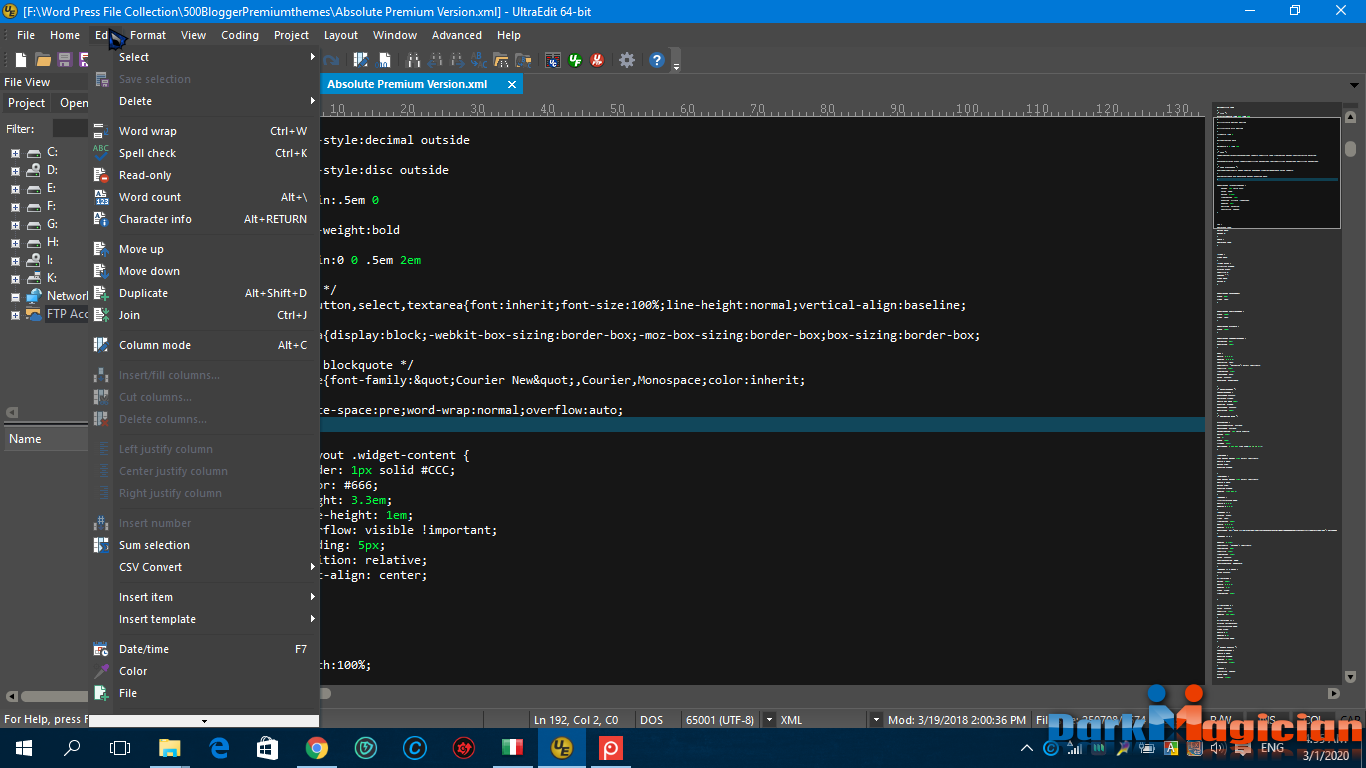Launch UltraCompare from the toolbar
Viewport: 1366px width, 768px height.
pos(552,60)
